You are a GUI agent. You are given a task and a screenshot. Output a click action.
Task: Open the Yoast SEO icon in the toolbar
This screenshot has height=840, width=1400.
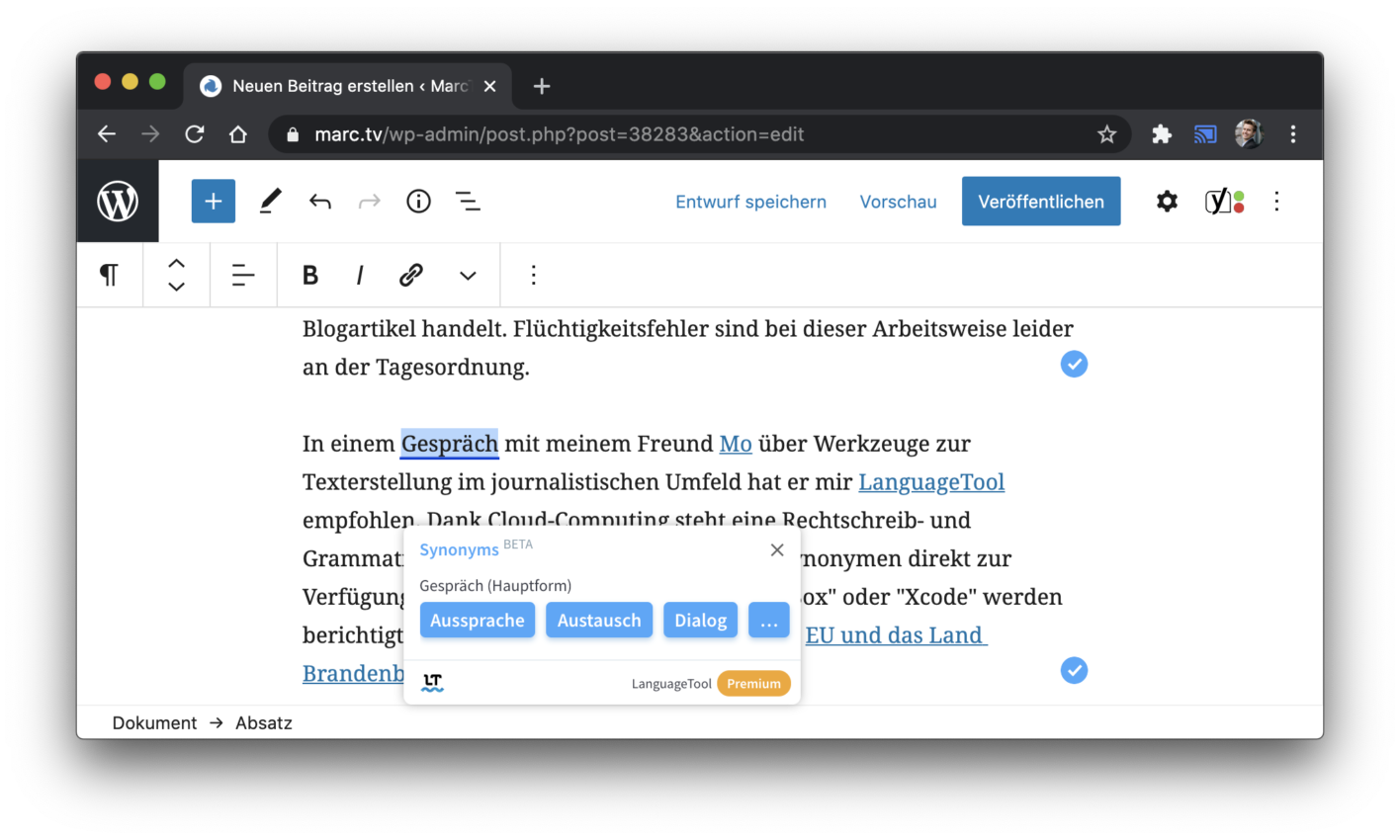click(x=1218, y=201)
